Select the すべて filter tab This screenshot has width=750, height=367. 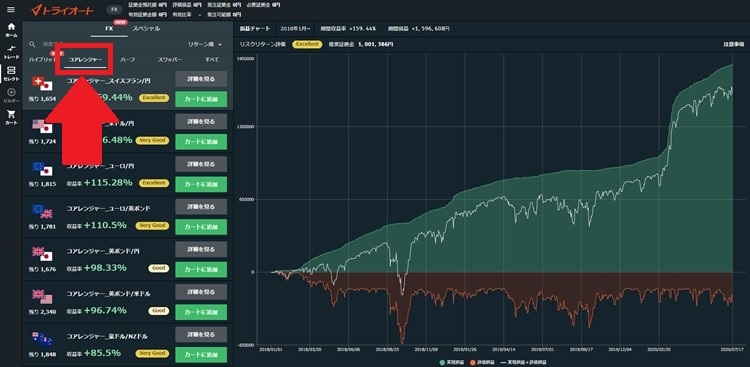211,60
